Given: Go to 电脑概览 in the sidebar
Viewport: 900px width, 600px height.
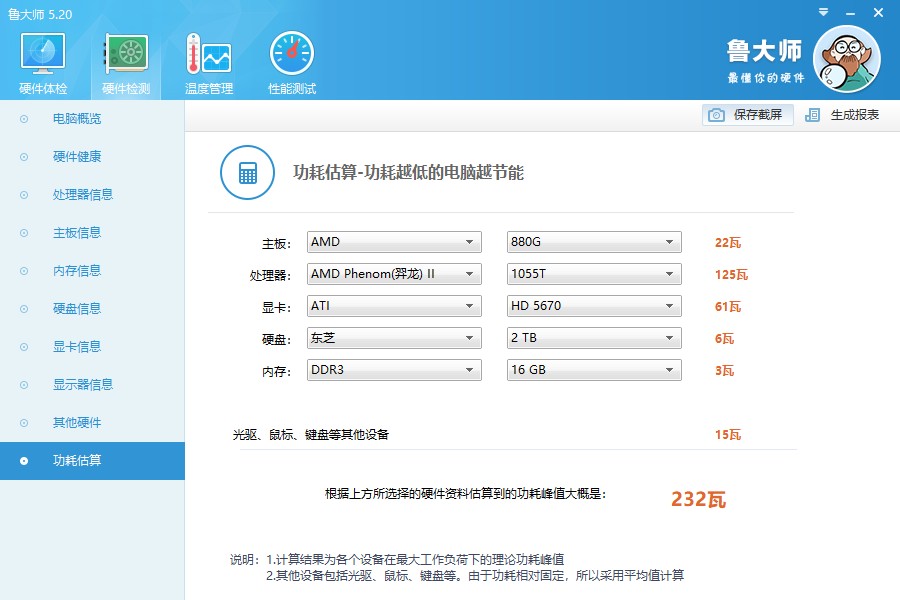Looking at the screenshot, I should tap(77, 119).
